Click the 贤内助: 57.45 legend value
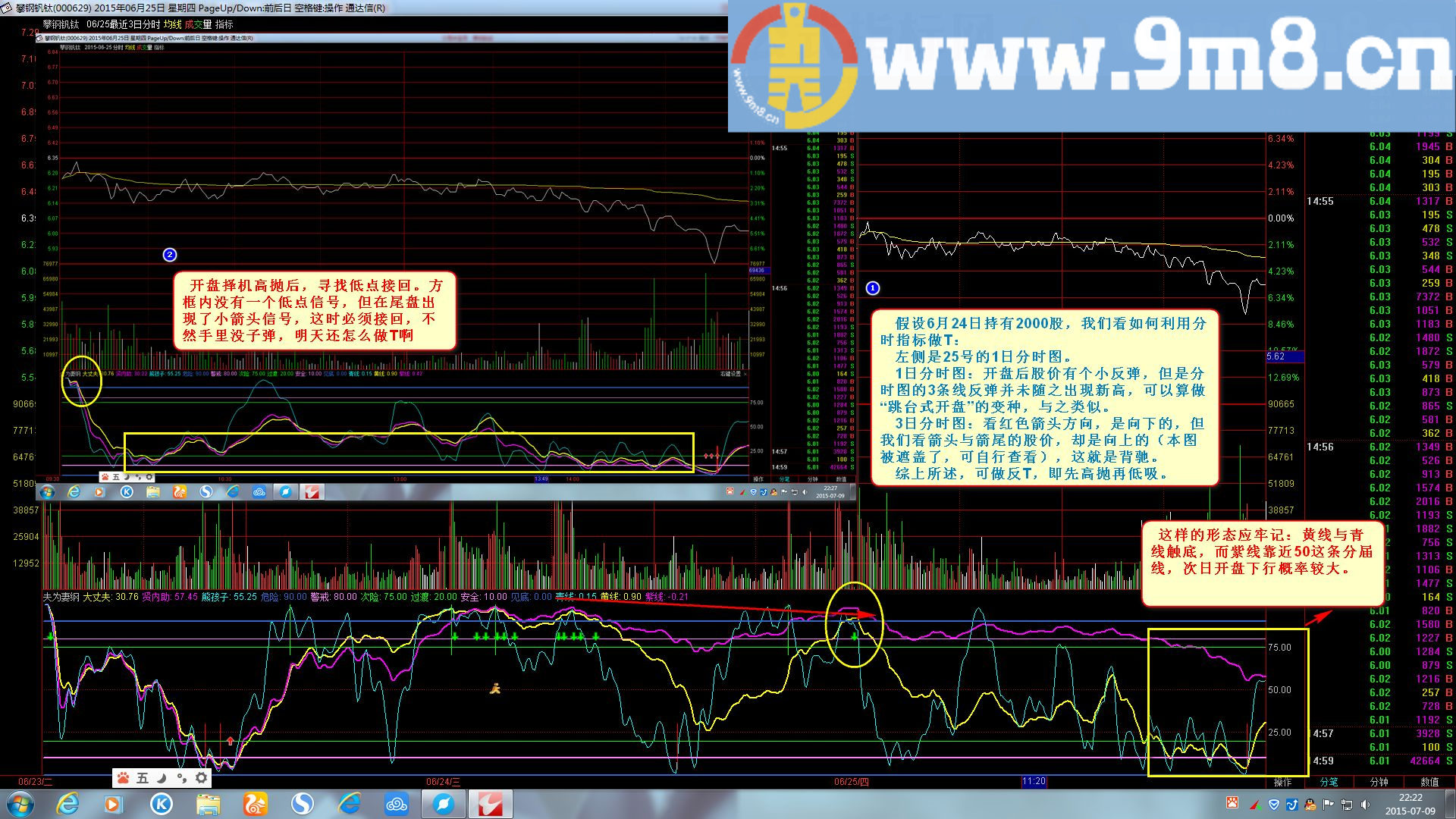 [x=170, y=597]
